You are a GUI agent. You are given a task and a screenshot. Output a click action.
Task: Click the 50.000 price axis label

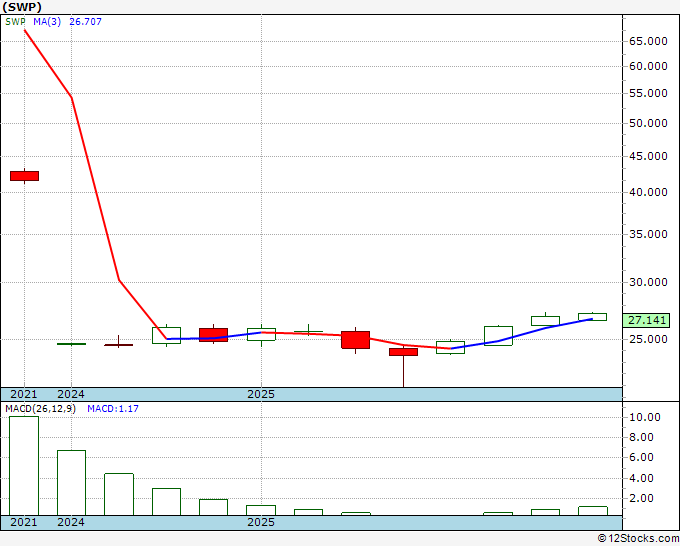[x=648, y=123]
